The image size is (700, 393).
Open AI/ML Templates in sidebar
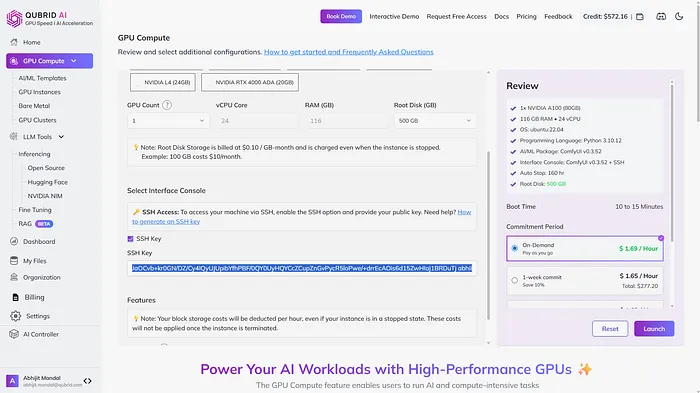click(42, 78)
